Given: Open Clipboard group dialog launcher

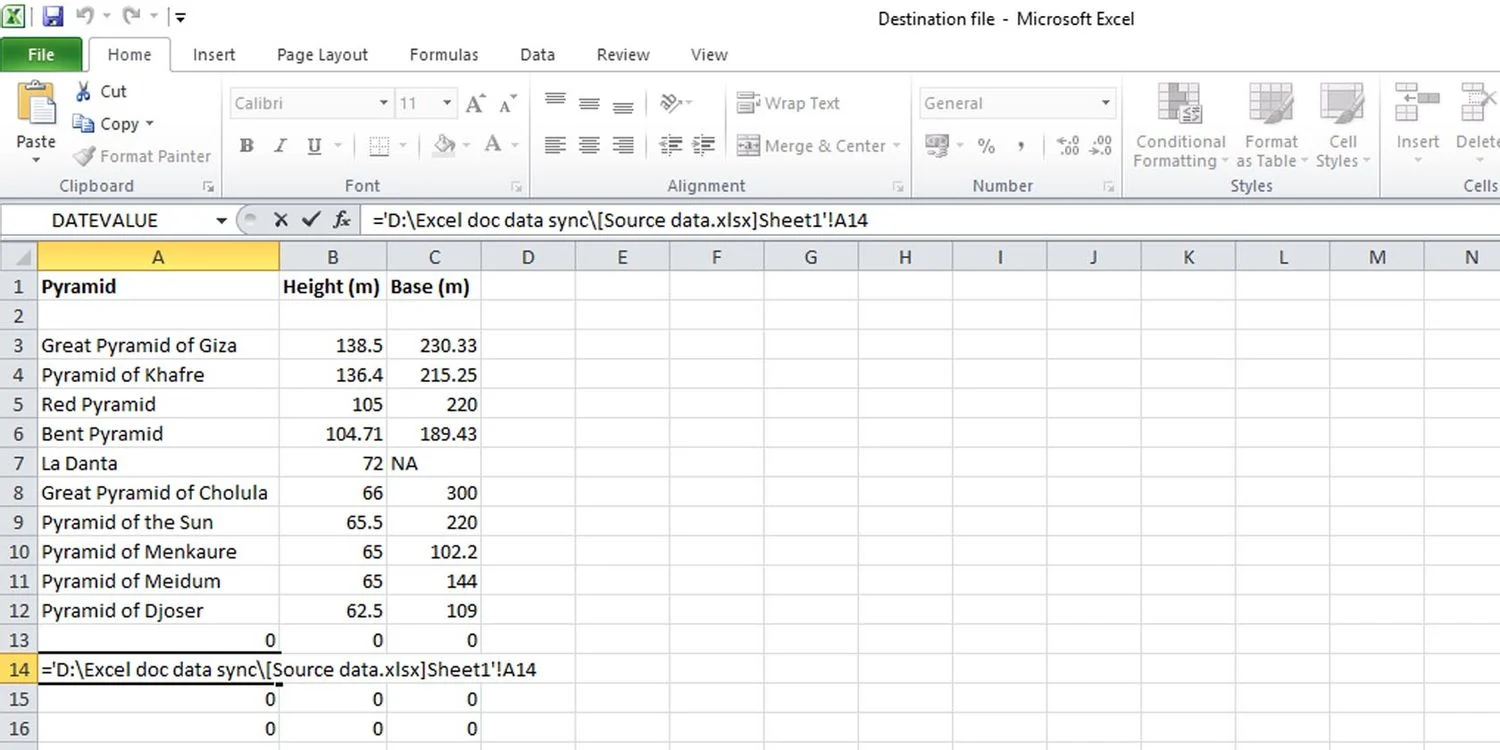Looking at the screenshot, I should pyautogui.click(x=208, y=186).
